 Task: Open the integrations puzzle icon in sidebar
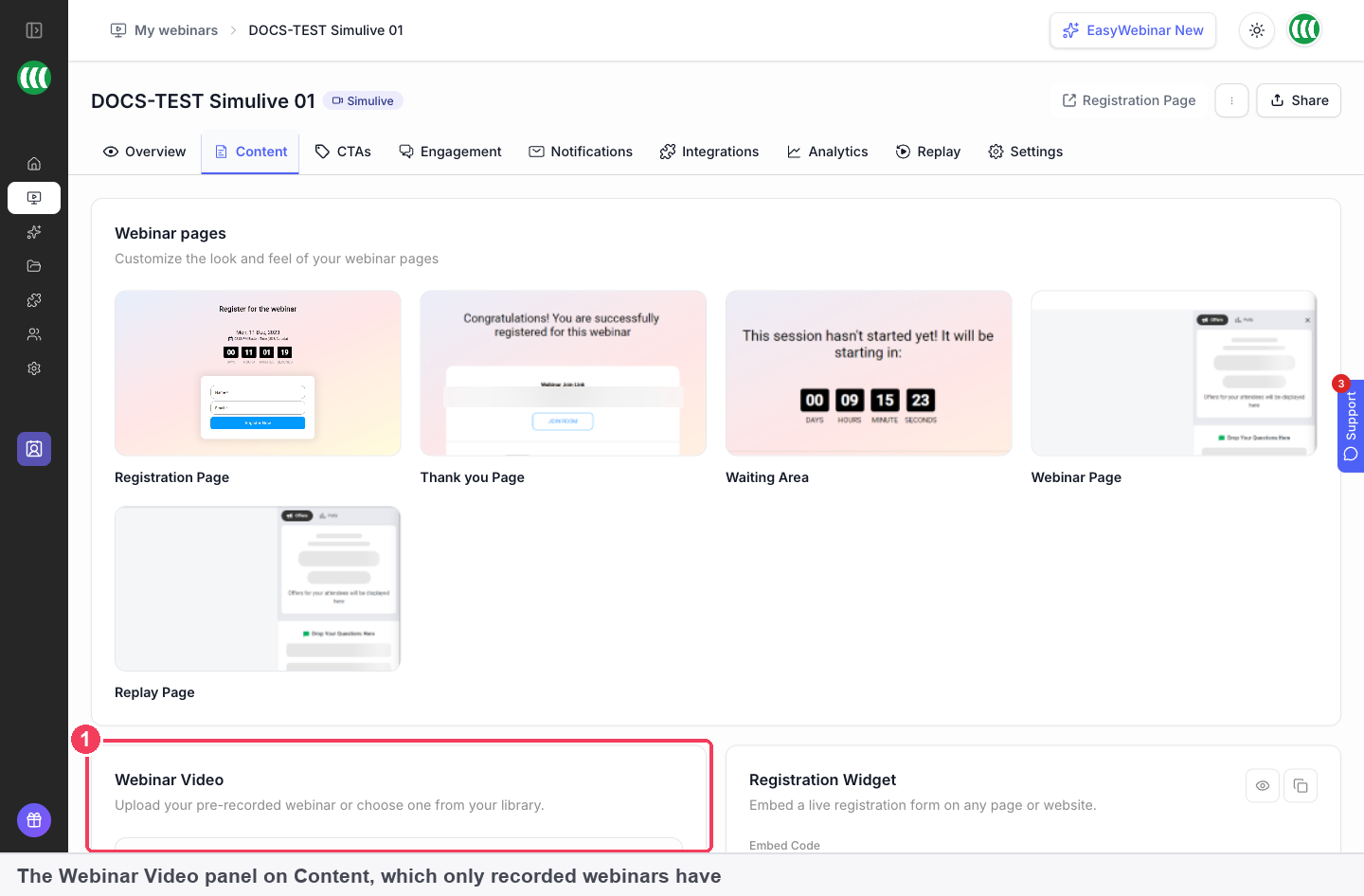tap(34, 300)
